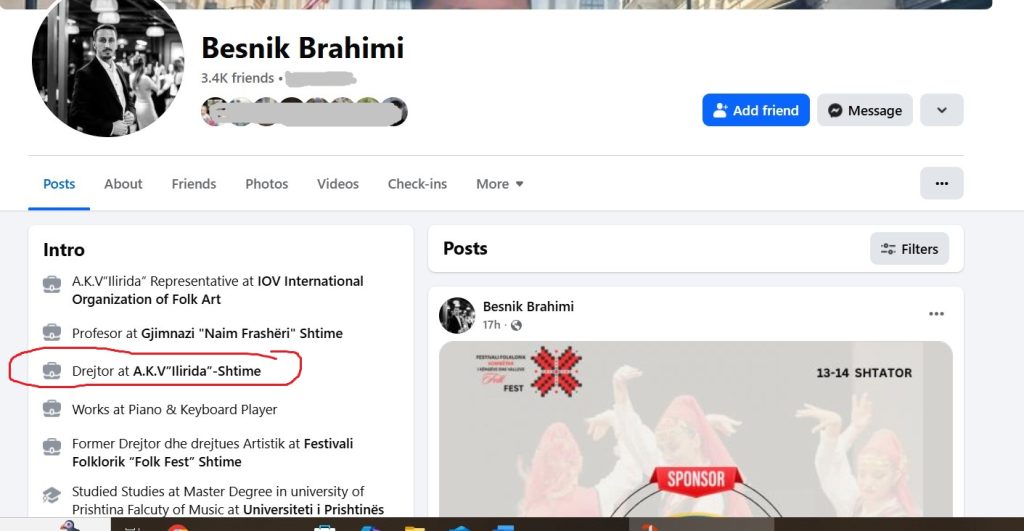Click the Add friend button
Screen dimensions: 1024x531
pos(756,110)
